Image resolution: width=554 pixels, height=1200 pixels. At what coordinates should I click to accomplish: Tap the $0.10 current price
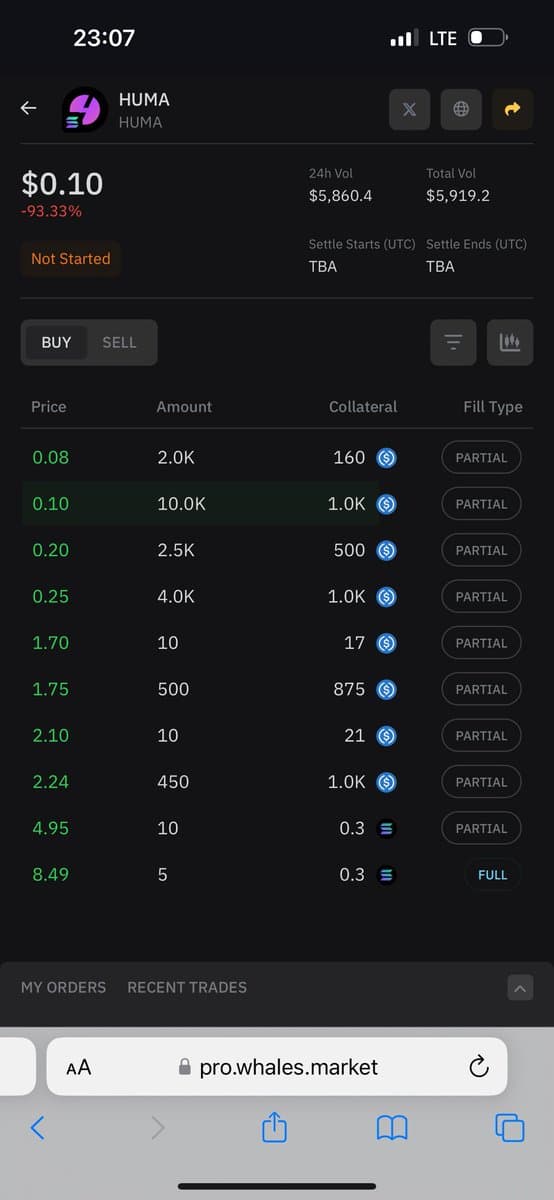click(62, 184)
